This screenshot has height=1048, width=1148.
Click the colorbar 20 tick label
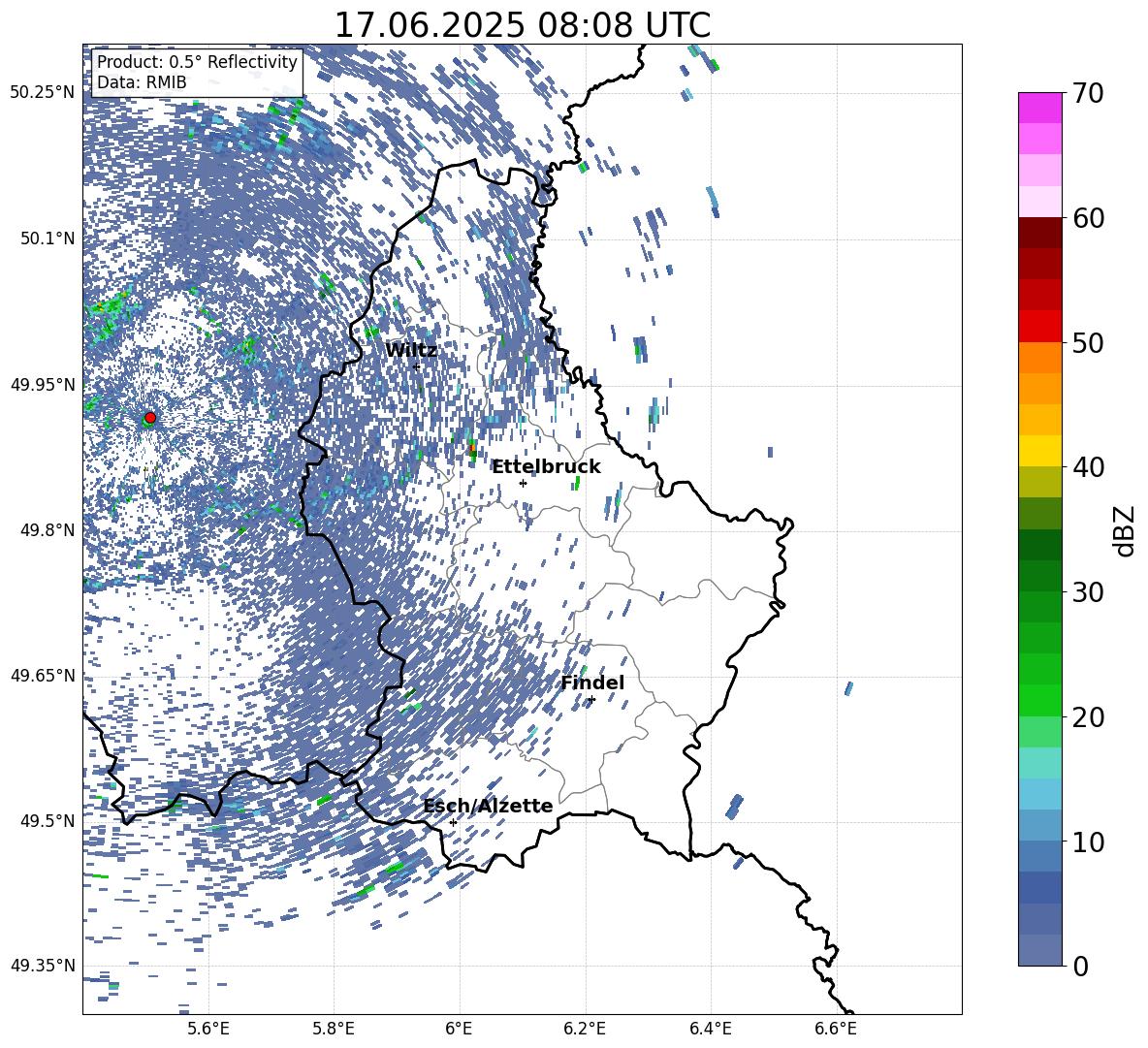[1088, 716]
